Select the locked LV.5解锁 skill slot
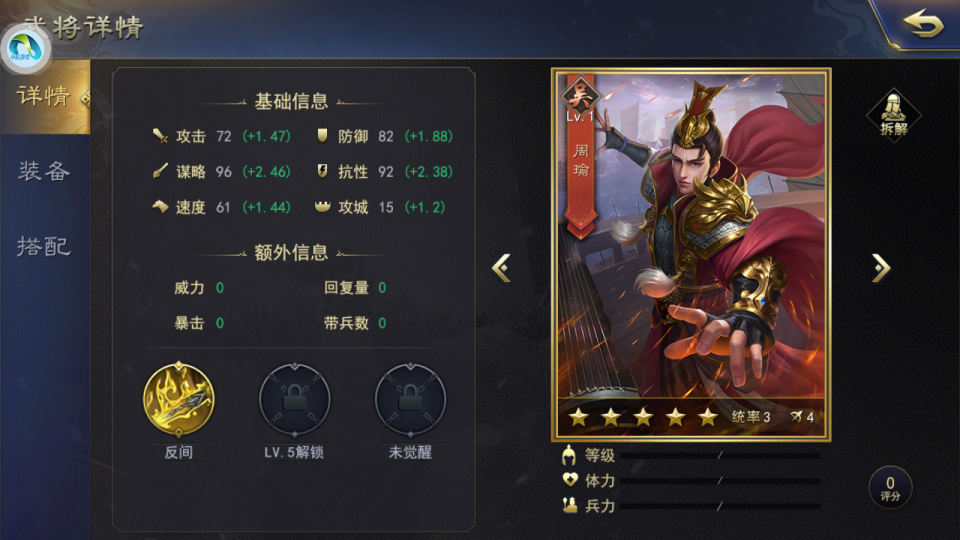This screenshot has width=960, height=540. click(x=294, y=400)
